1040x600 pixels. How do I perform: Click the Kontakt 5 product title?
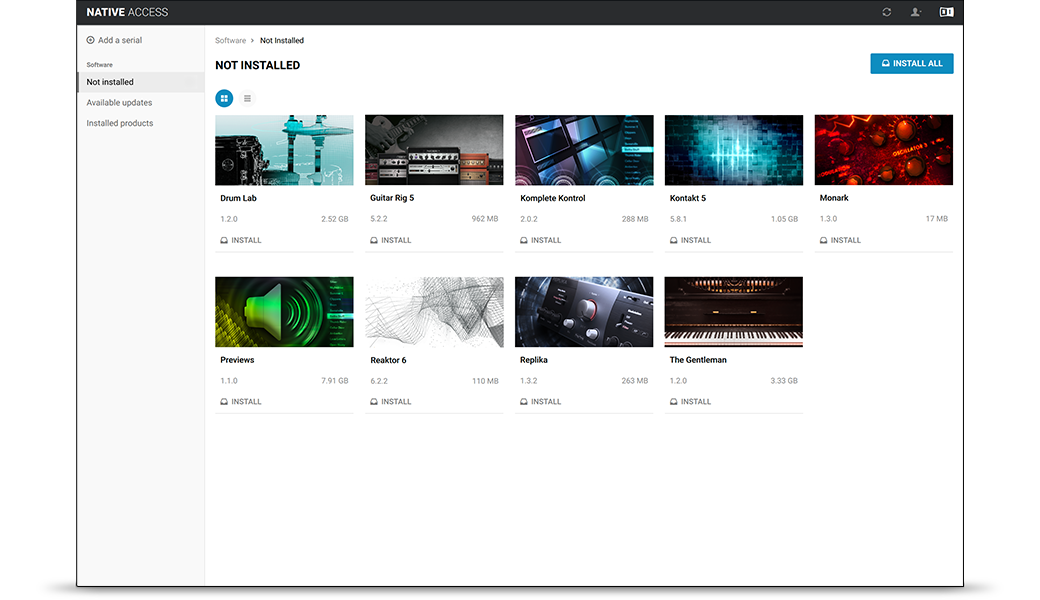(688, 198)
